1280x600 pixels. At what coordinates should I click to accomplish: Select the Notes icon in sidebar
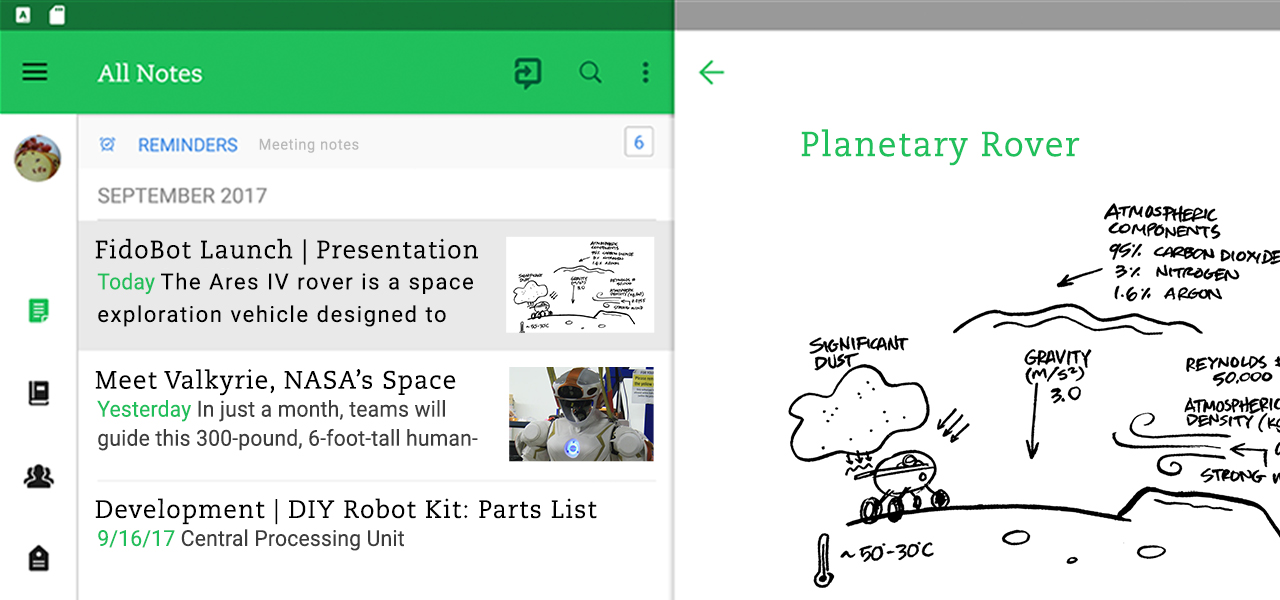pos(38,311)
